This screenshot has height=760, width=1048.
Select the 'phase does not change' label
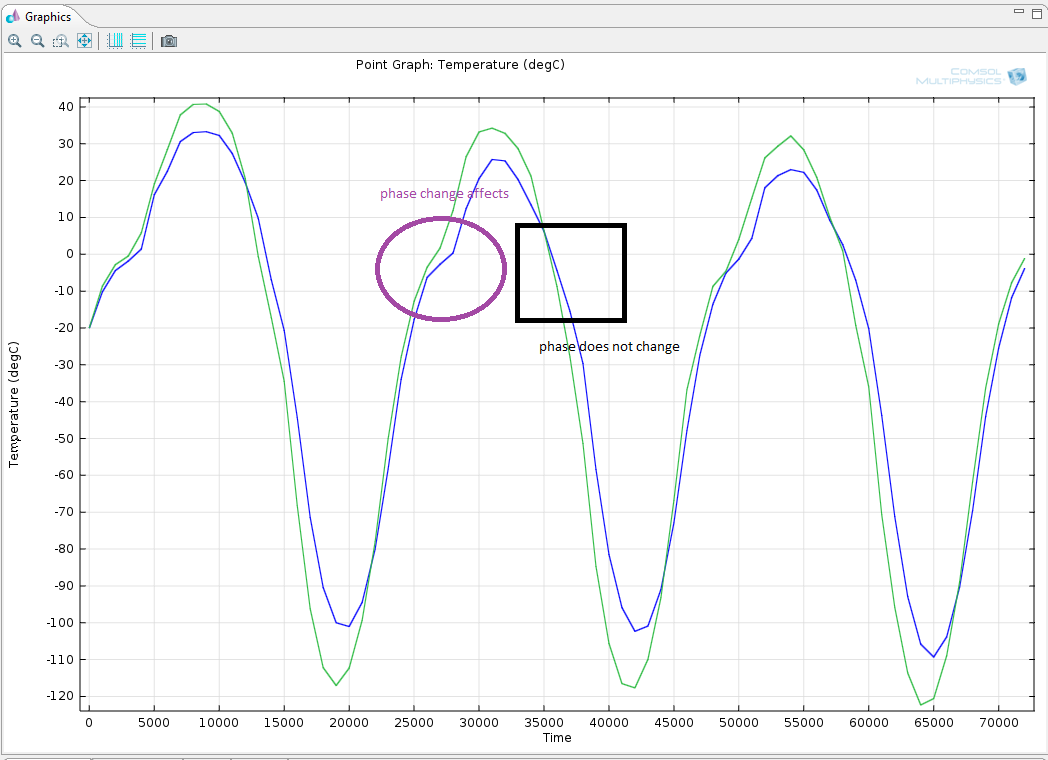pyautogui.click(x=609, y=347)
